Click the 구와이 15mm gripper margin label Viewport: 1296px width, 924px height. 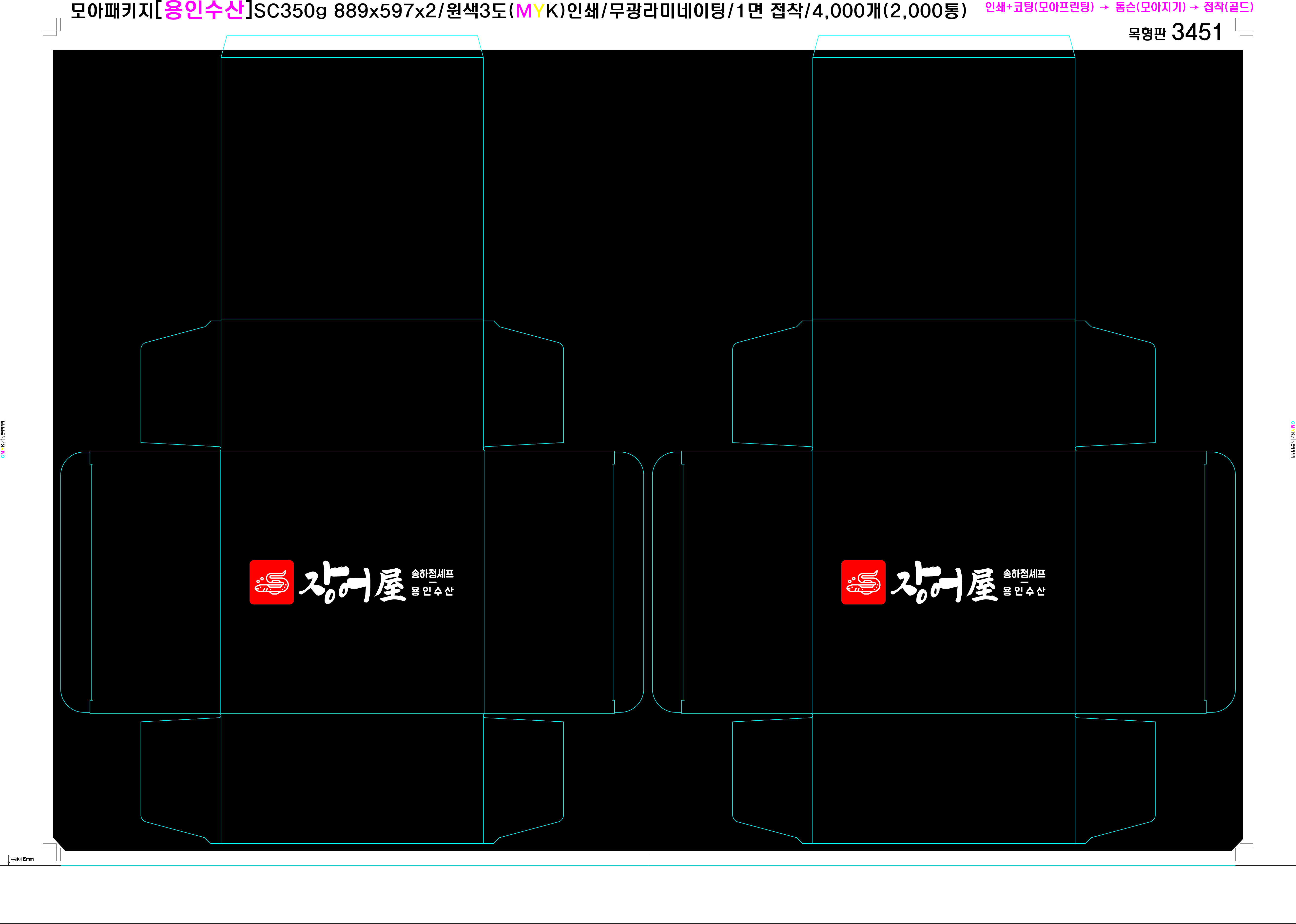click(x=22, y=859)
